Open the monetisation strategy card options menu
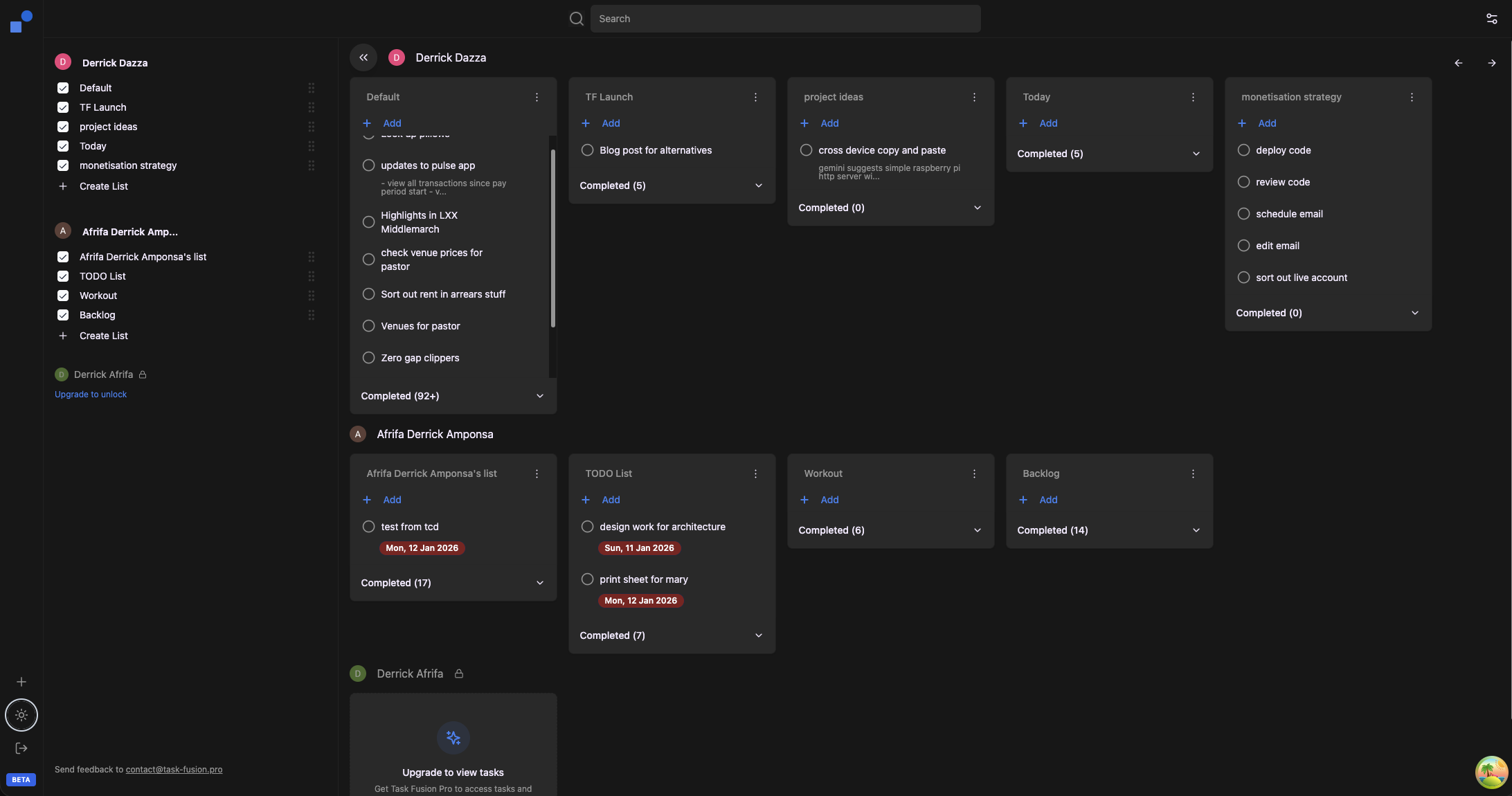 pos(1412,98)
